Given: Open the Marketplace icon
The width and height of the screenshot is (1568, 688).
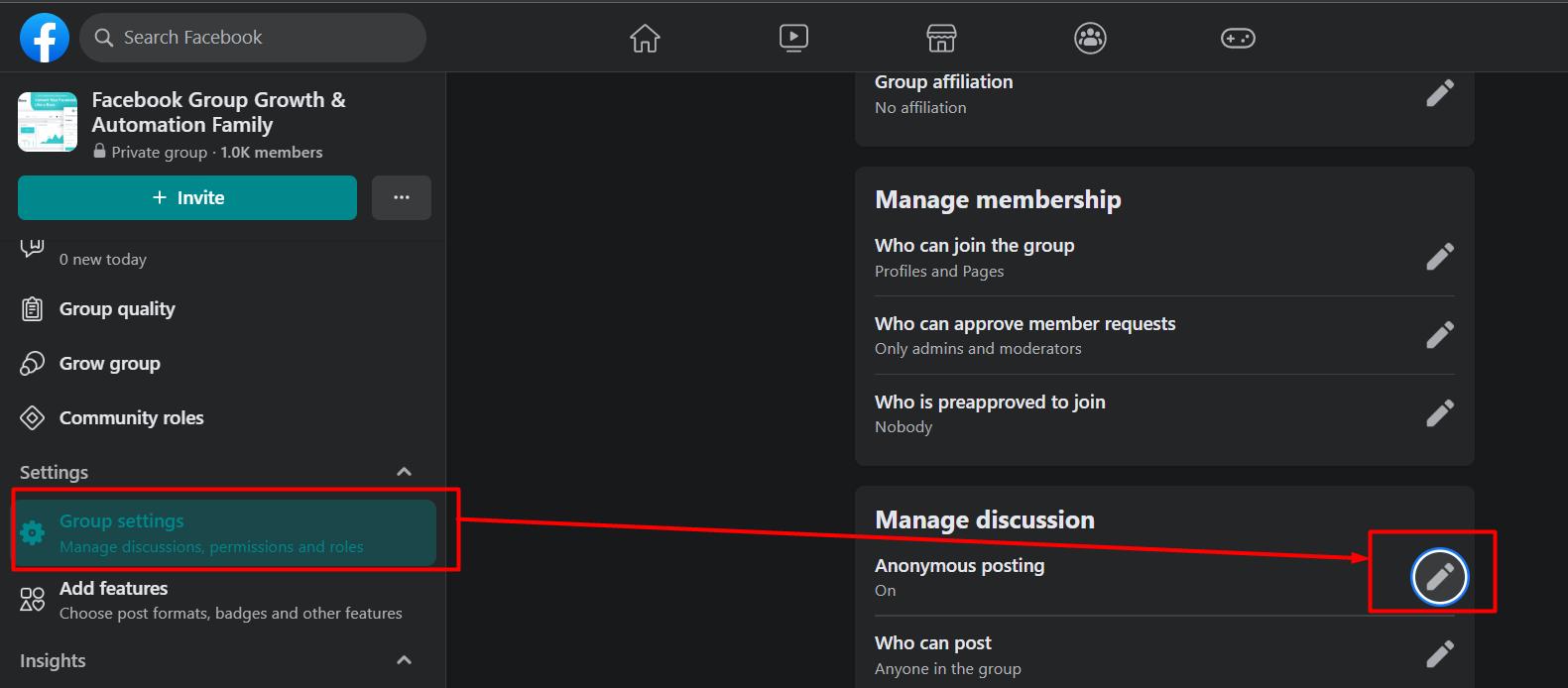Looking at the screenshot, I should click(941, 38).
